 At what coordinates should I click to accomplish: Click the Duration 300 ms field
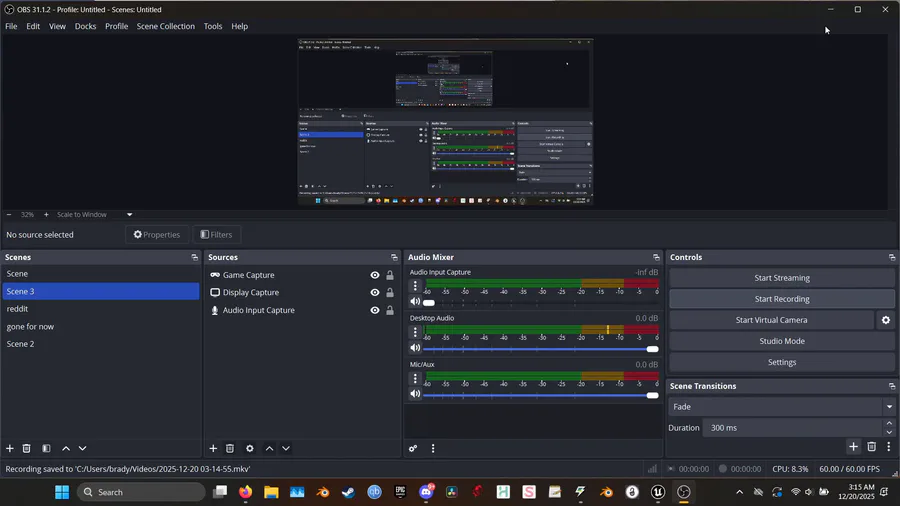[x=792, y=428]
